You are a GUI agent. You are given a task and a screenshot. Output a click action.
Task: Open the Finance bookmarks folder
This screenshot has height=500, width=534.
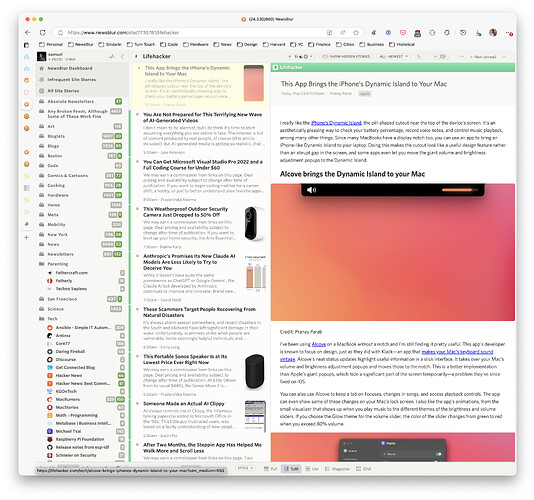(x=319, y=45)
